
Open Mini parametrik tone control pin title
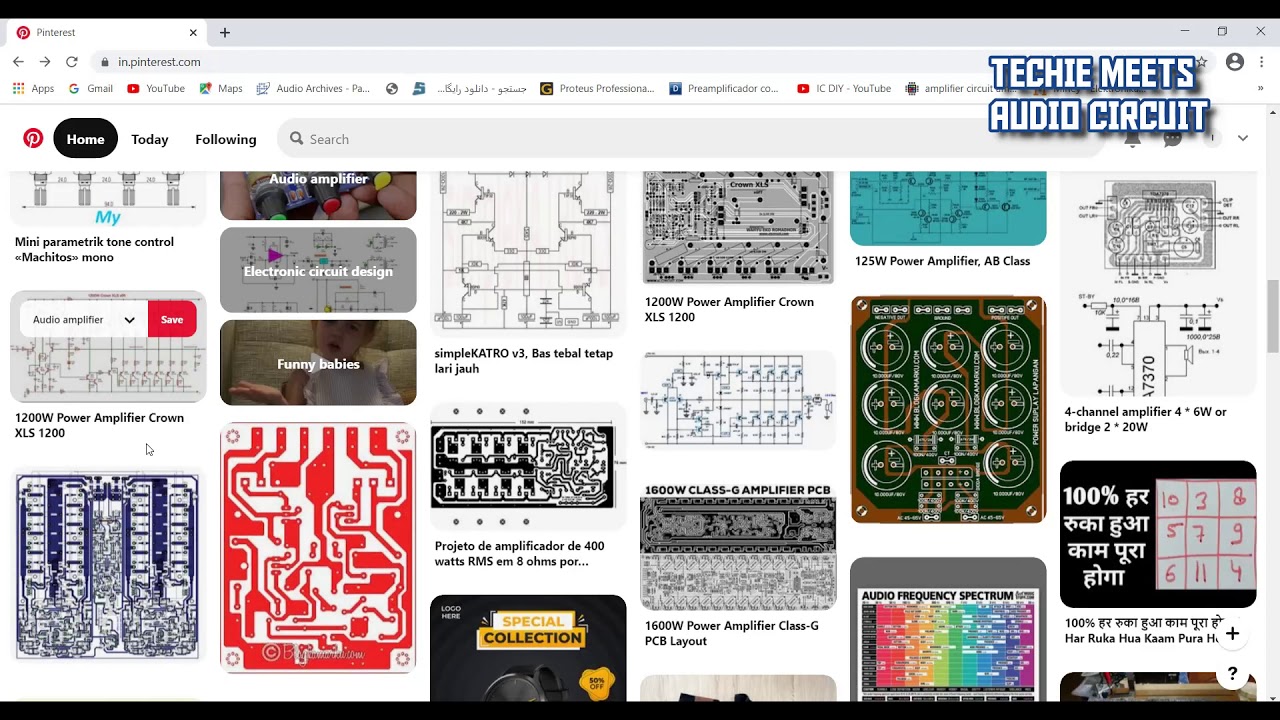(x=94, y=249)
